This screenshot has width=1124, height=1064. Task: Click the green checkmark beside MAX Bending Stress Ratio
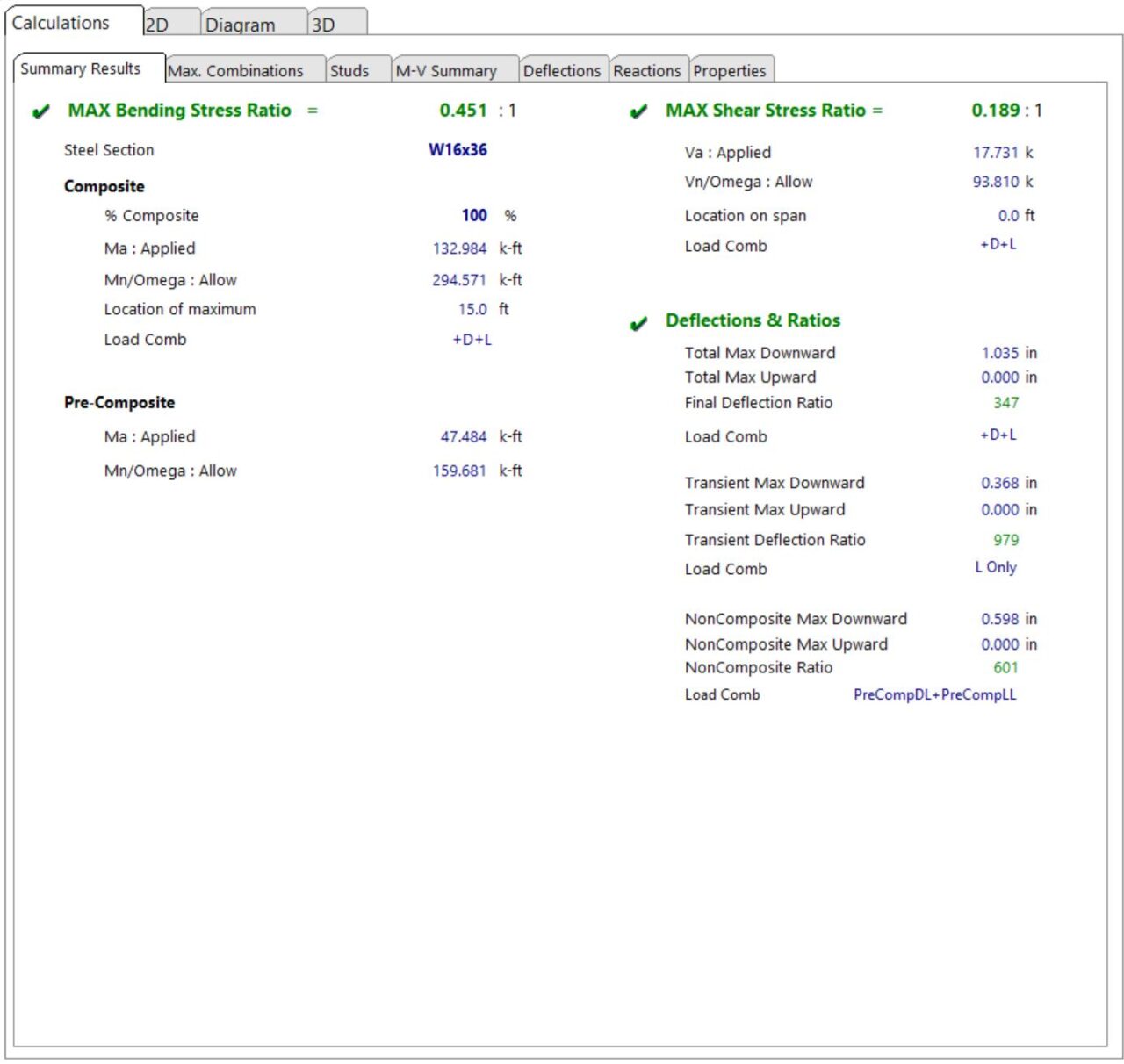(40, 111)
